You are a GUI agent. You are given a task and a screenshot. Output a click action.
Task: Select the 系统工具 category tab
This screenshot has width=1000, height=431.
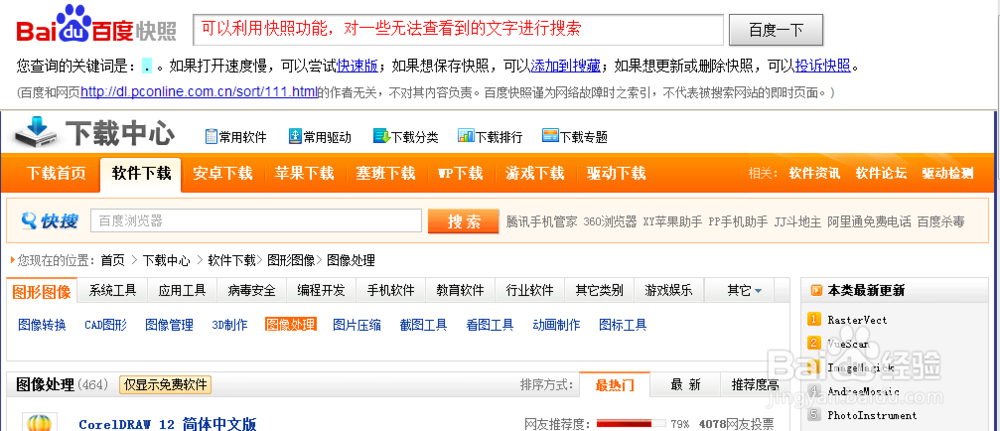[112, 291]
